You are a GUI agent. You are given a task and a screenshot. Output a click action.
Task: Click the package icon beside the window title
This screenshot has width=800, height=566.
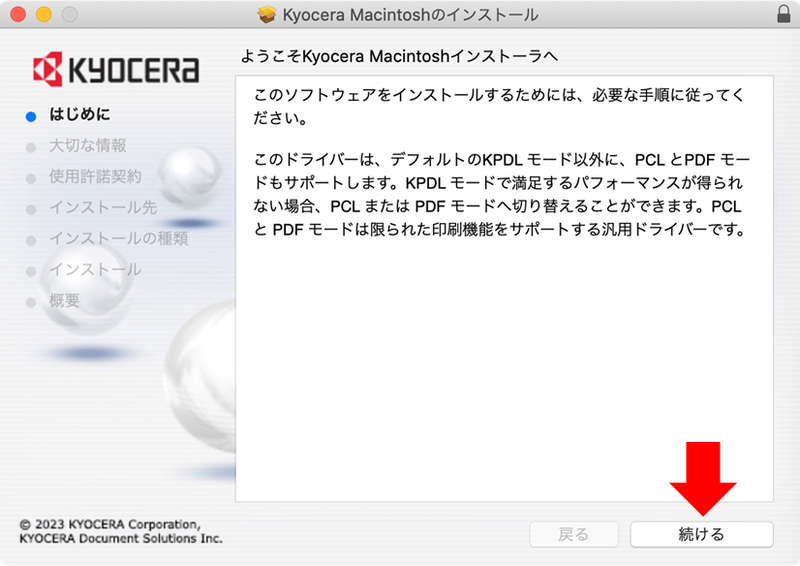click(x=267, y=14)
